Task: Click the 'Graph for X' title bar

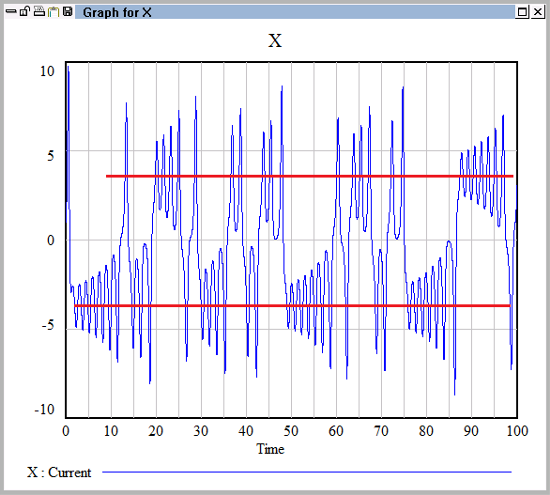Action: point(295,12)
